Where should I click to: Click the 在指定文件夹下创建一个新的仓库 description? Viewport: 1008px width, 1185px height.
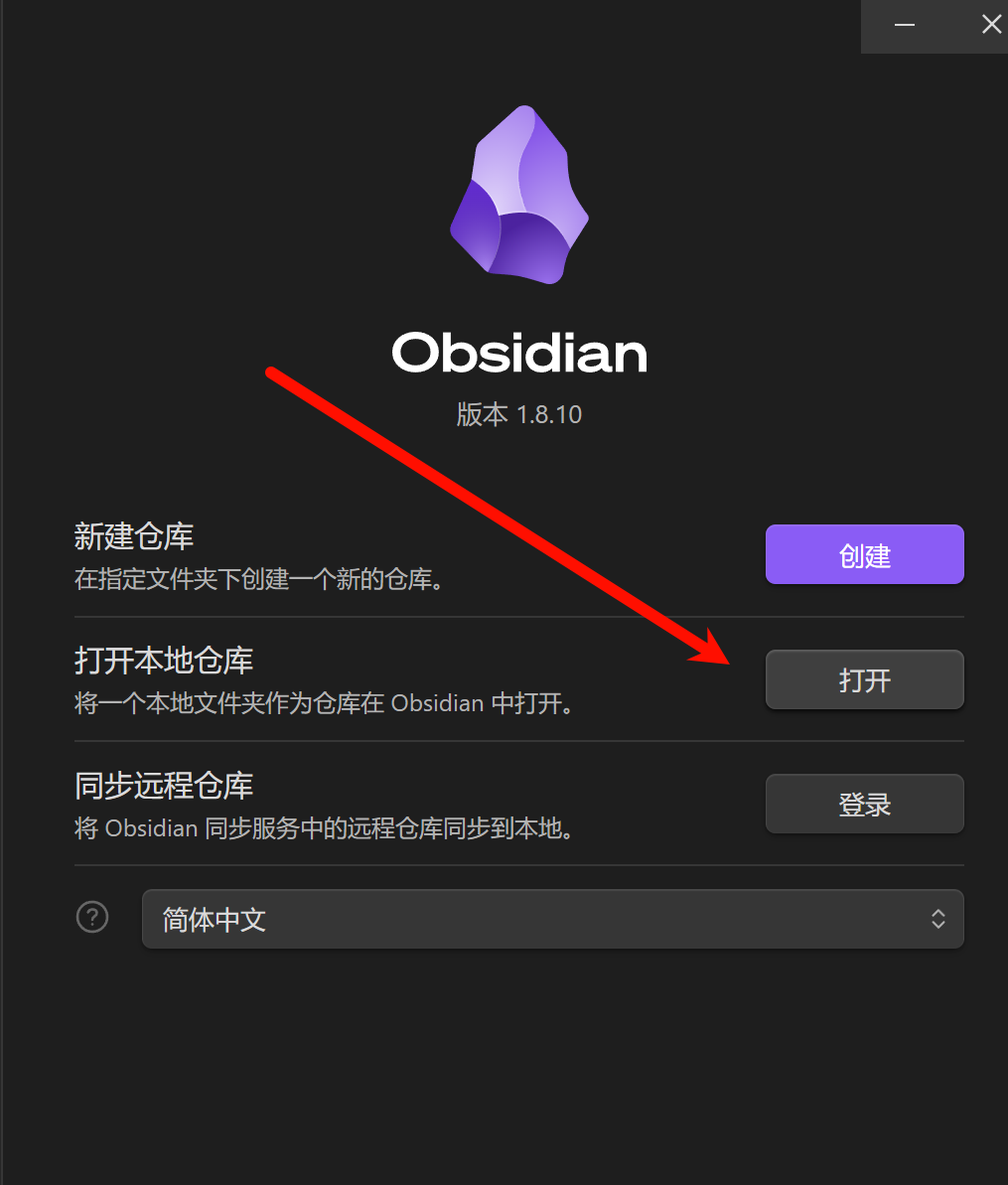pyautogui.click(x=259, y=580)
